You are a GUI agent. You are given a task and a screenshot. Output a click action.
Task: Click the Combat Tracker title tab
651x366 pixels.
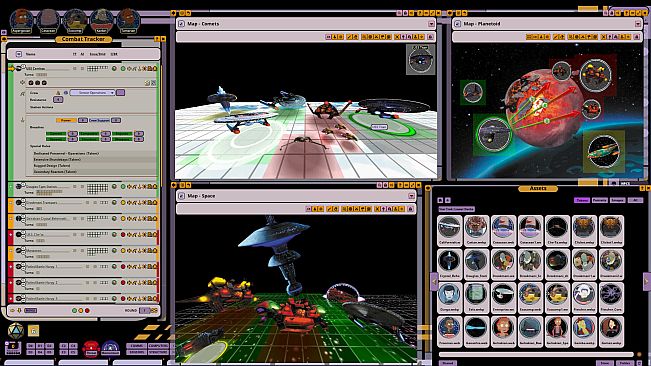[x=83, y=39]
